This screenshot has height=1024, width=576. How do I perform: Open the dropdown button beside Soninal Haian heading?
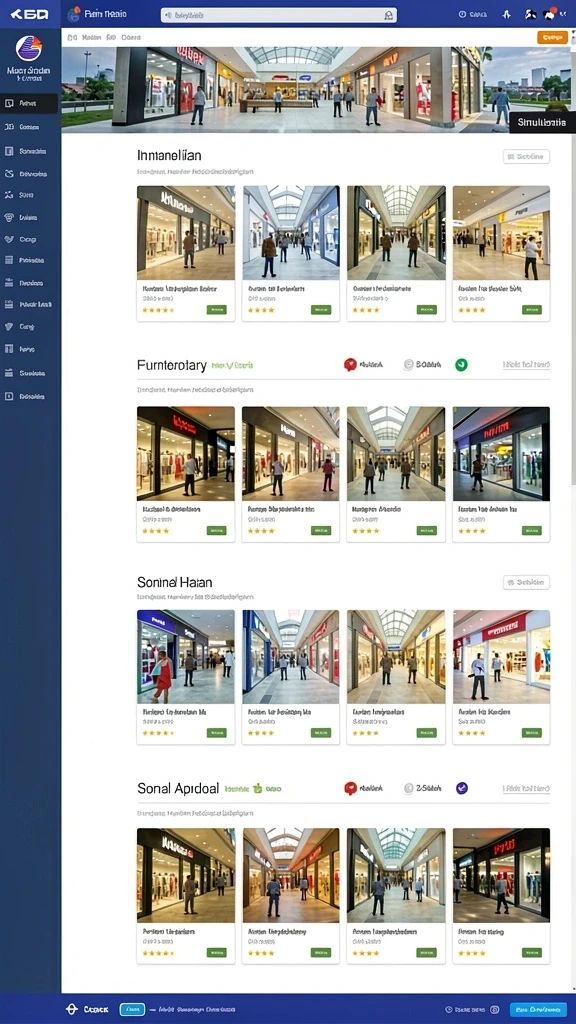click(x=526, y=582)
